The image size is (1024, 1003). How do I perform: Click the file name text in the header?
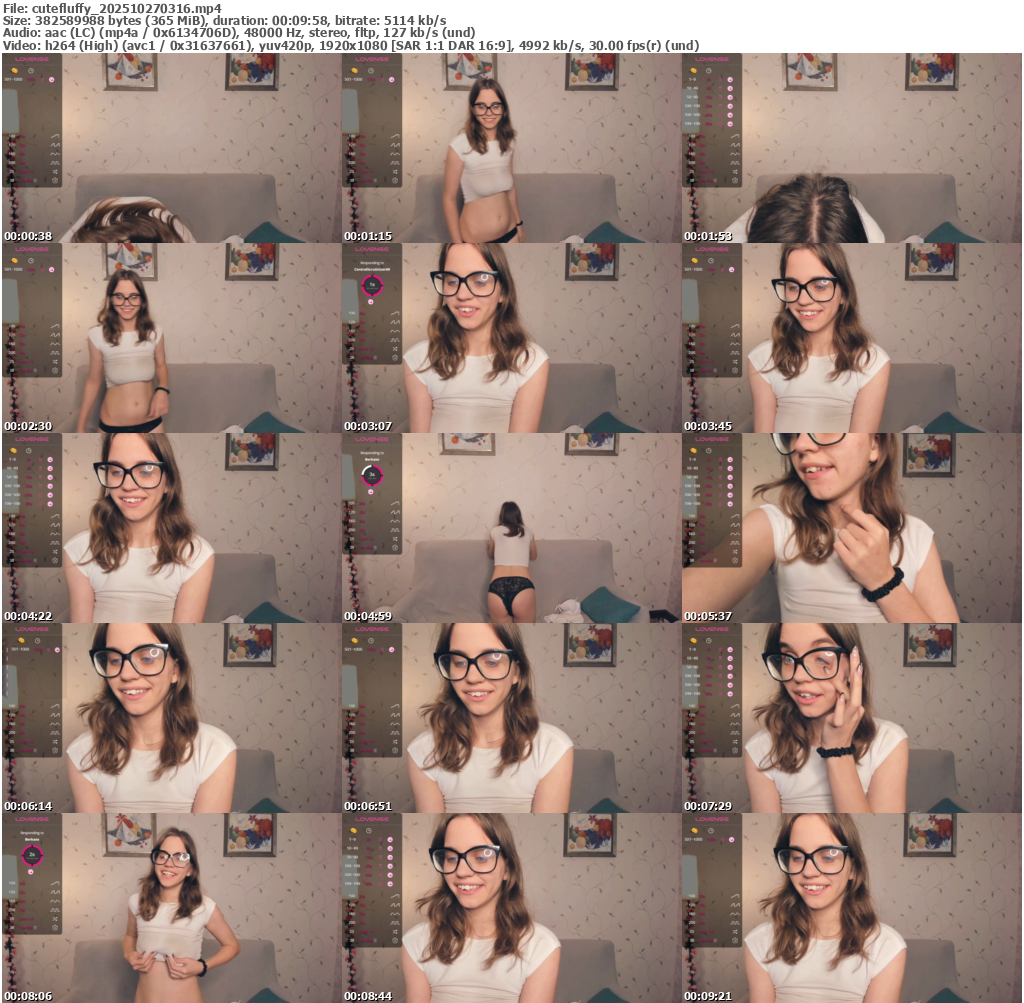pos(112,8)
